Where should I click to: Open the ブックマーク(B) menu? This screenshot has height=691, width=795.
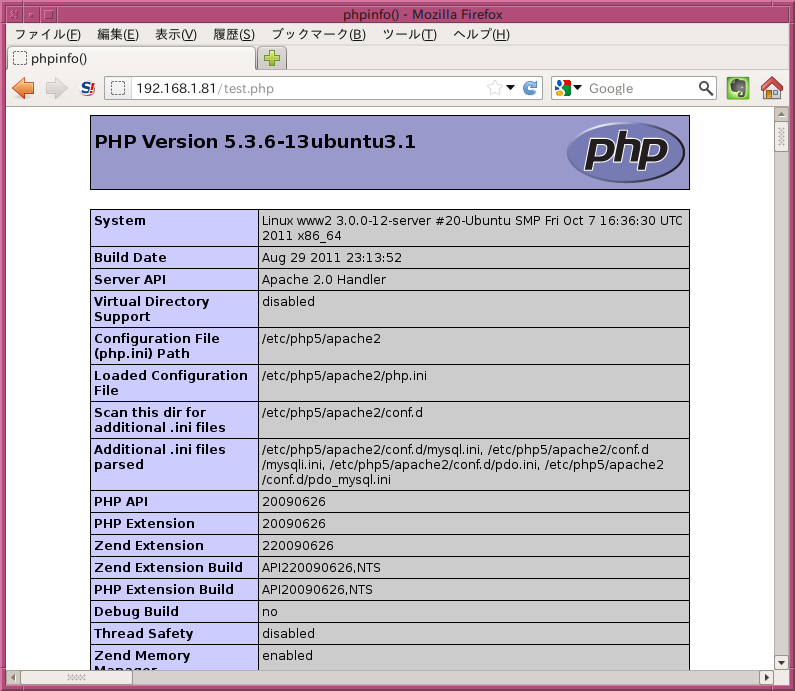click(318, 34)
